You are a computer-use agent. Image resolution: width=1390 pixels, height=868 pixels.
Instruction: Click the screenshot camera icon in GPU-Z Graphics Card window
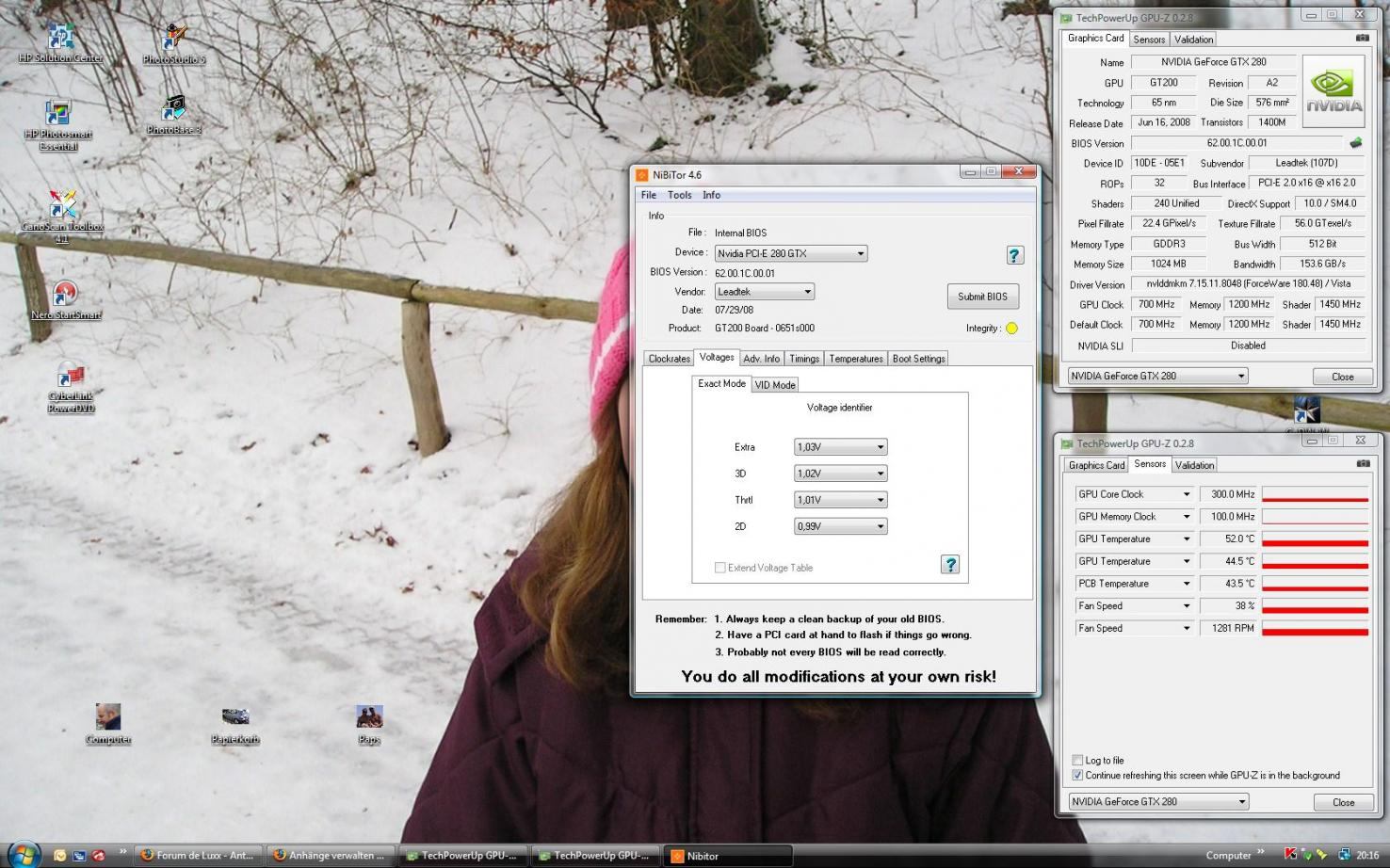[x=1362, y=39]
